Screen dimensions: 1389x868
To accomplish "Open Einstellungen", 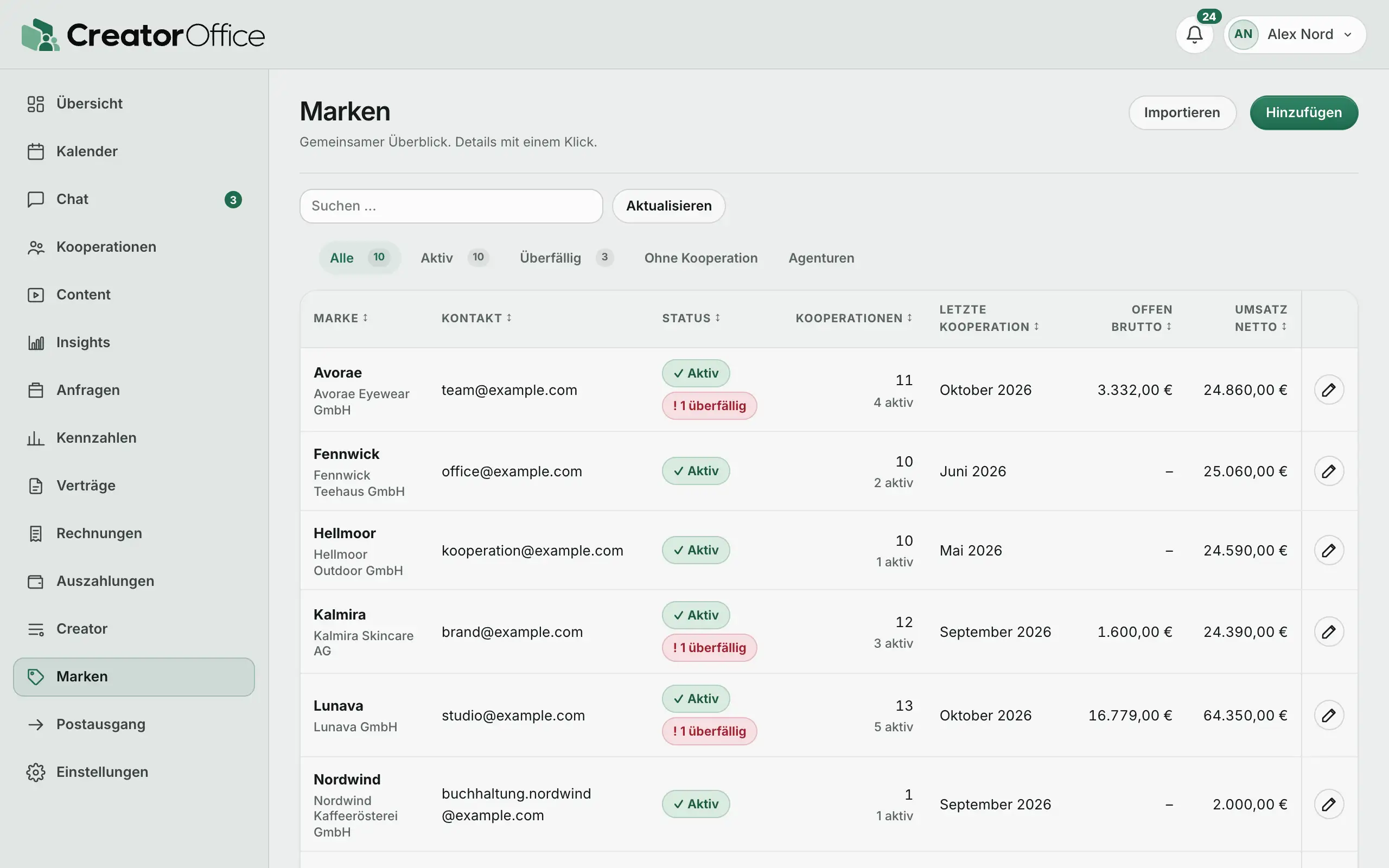I will click(133, 772).
